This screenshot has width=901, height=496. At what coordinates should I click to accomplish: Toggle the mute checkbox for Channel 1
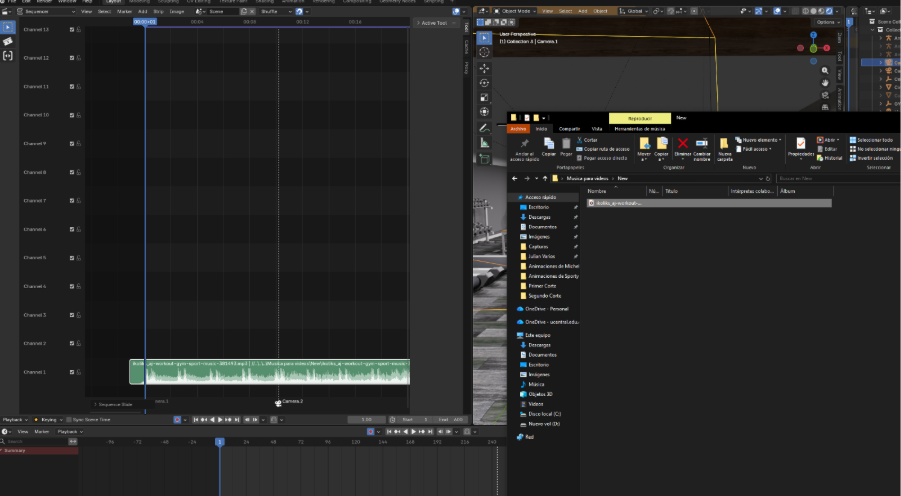coord(72,372)
